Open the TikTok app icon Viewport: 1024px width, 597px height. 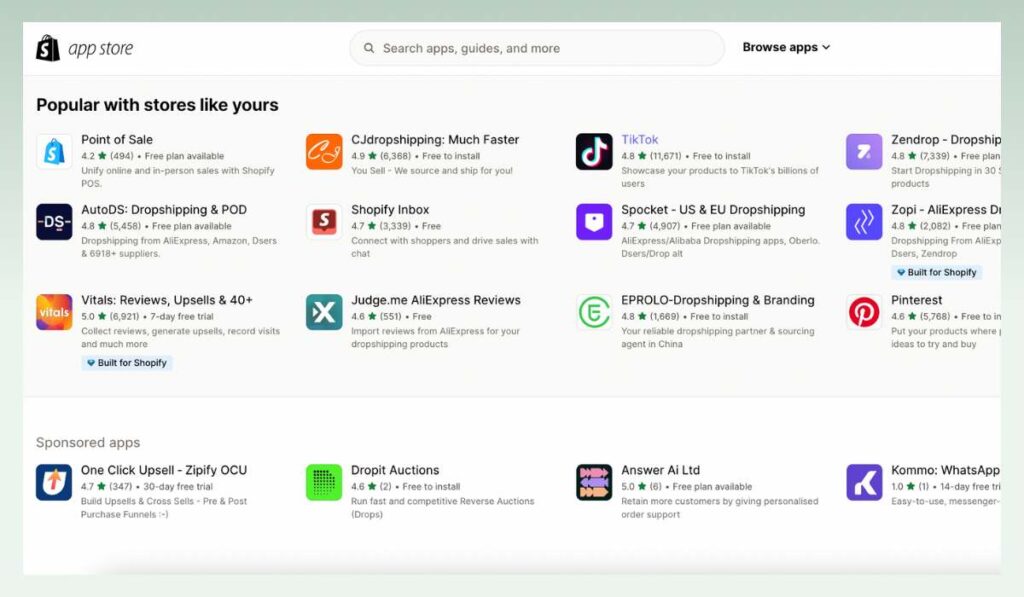point(594,152)
